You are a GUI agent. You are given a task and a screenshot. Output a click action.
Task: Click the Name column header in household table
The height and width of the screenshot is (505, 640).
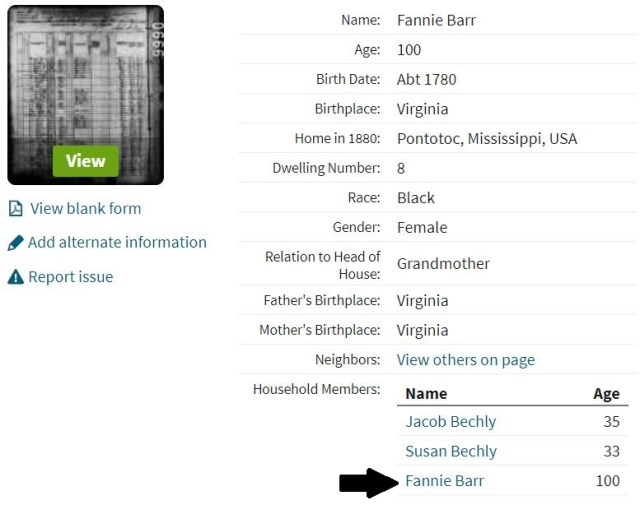(x=426, y=394)
